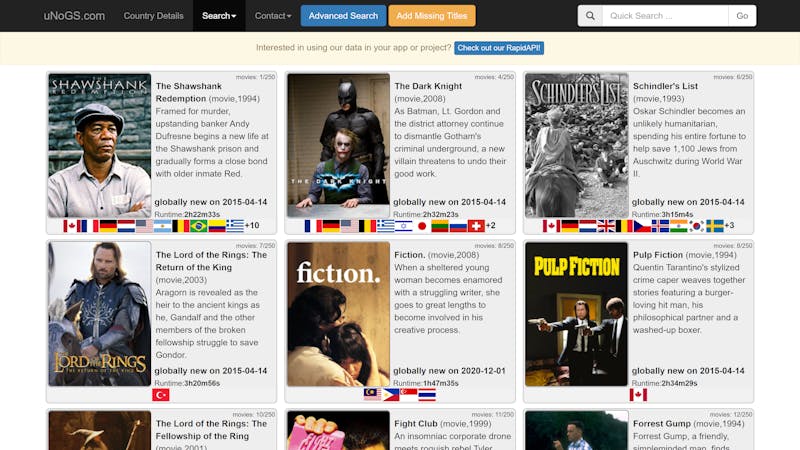Click the Turkey flag under Return of the King
This screenshot has width=800, height=450.
point(161,394)
